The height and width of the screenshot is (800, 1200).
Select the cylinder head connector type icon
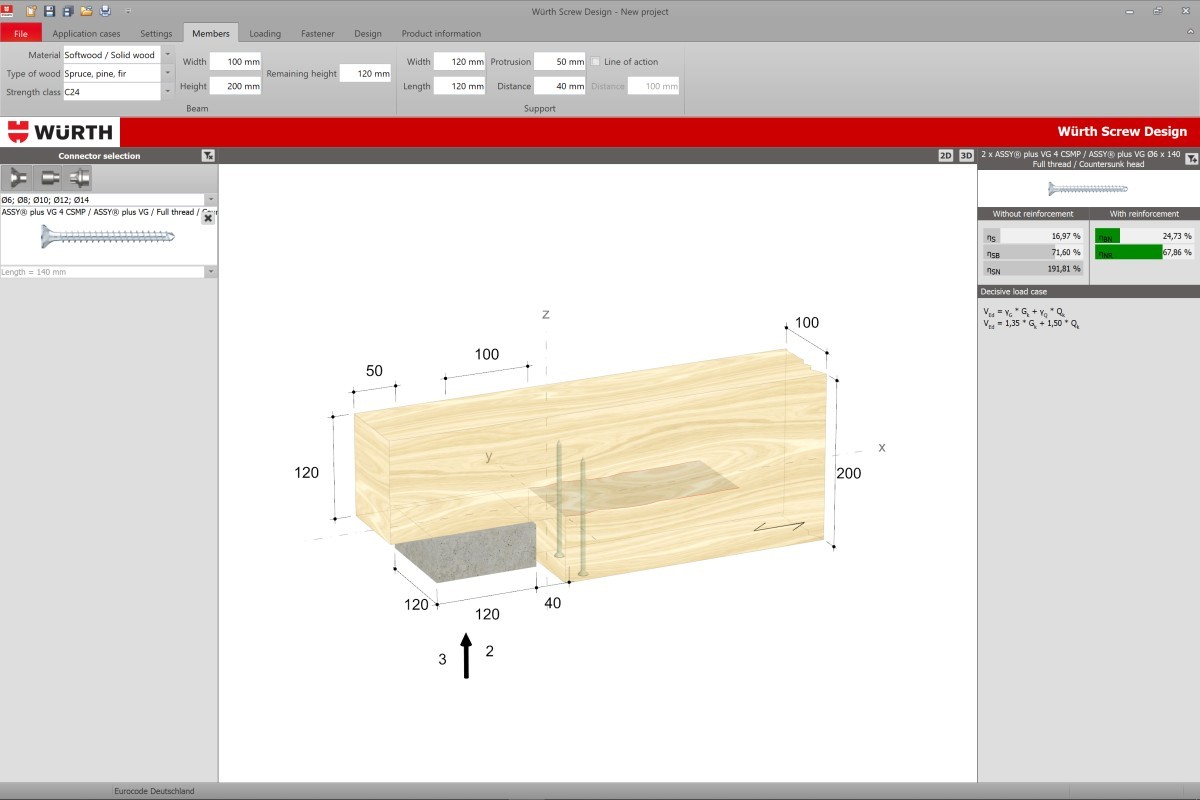coord(48,178)
